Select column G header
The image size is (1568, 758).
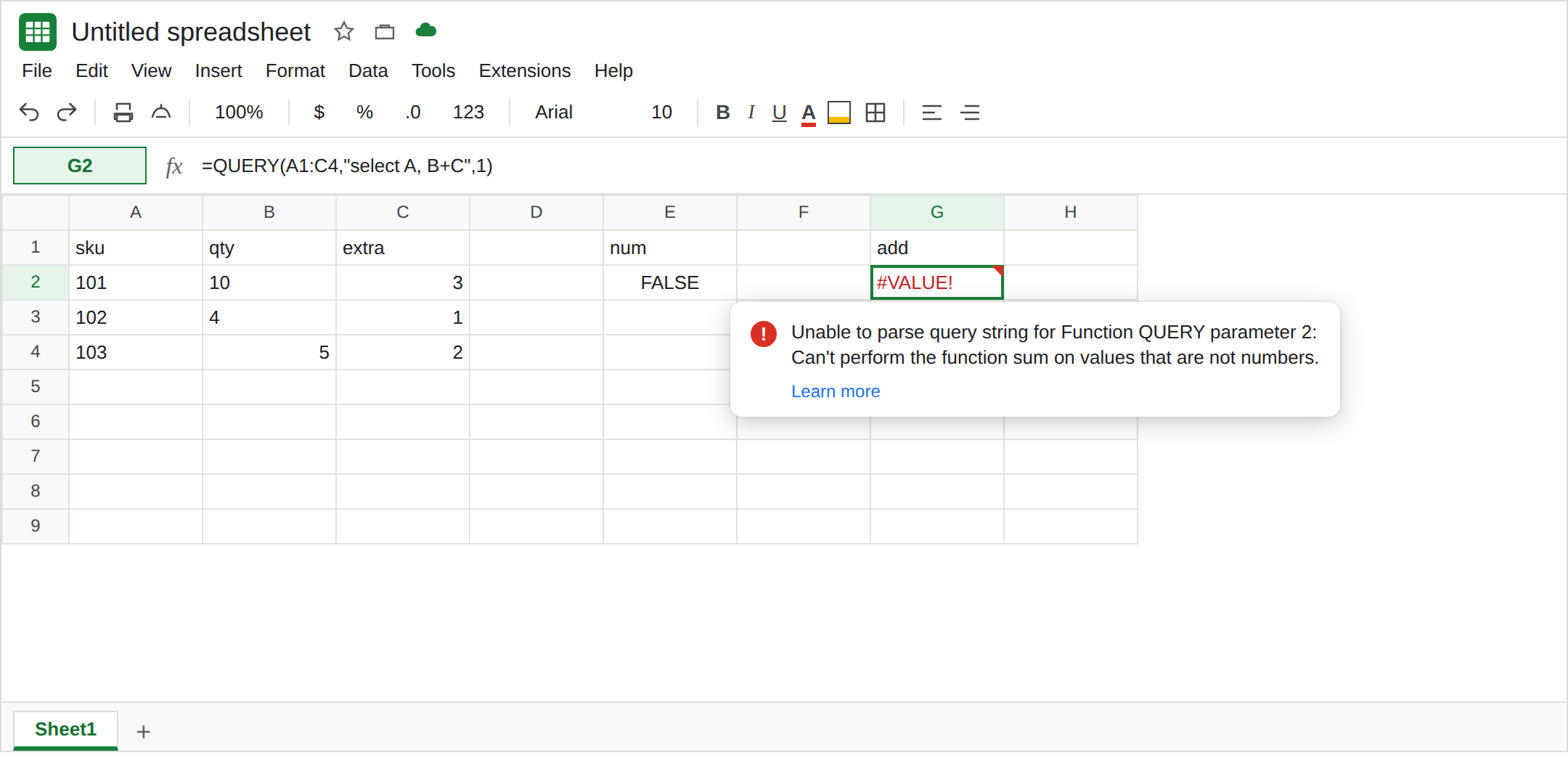(937, 212)
